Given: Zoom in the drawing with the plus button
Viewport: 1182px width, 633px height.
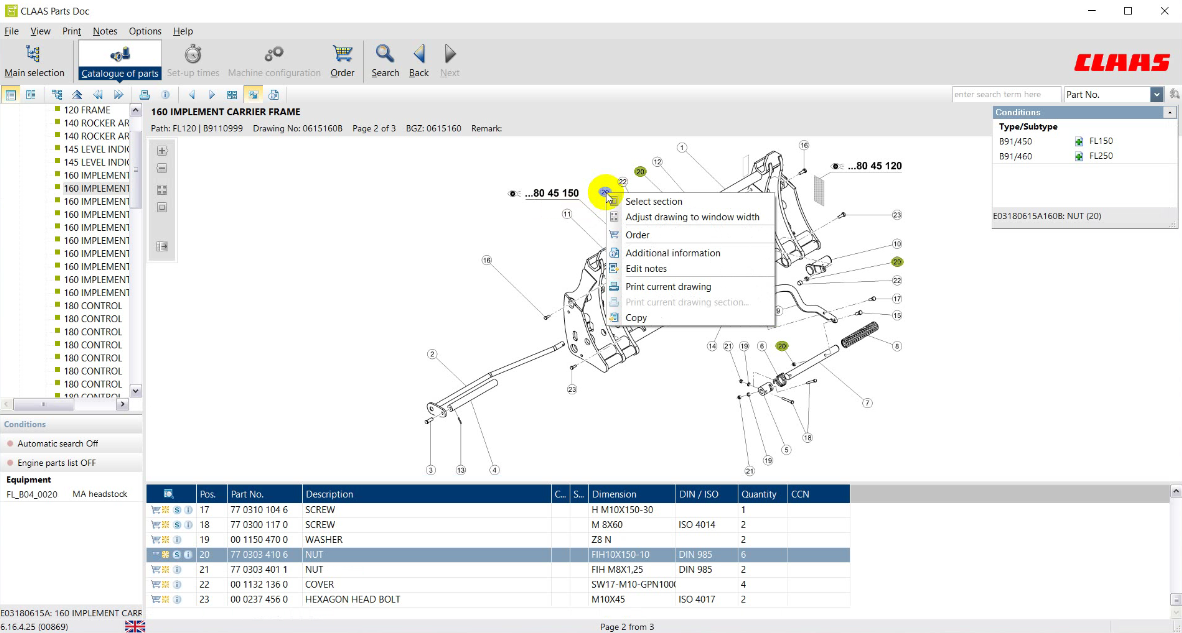Looking at the screenshot, I should click(x=162, y=151).
